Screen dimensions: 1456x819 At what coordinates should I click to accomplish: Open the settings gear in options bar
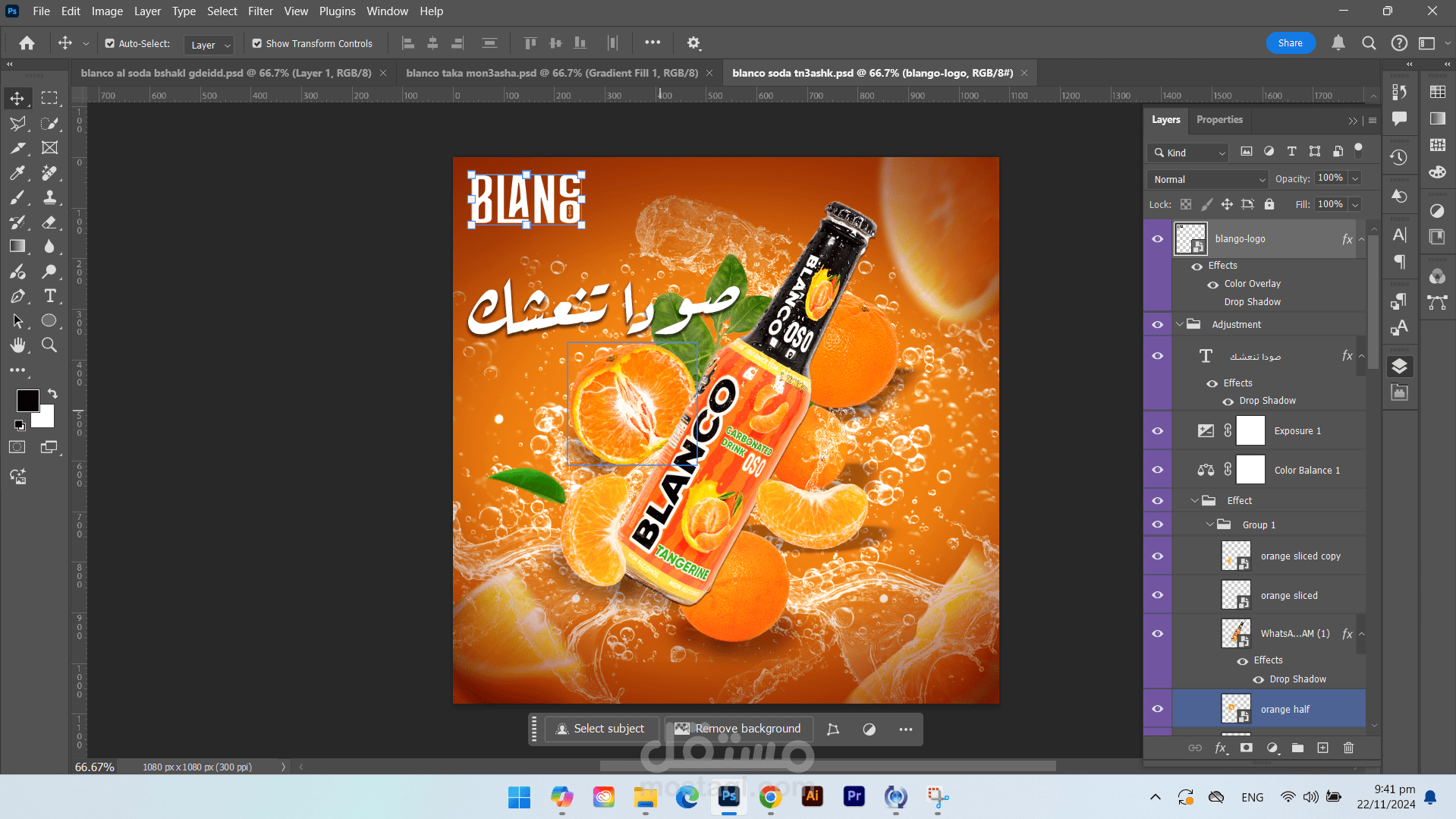693,43
